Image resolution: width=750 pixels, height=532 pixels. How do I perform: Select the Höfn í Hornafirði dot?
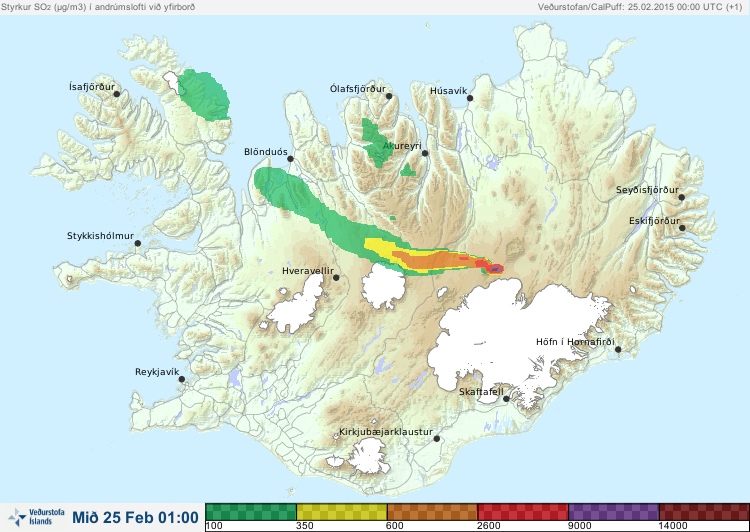[618, 349]
